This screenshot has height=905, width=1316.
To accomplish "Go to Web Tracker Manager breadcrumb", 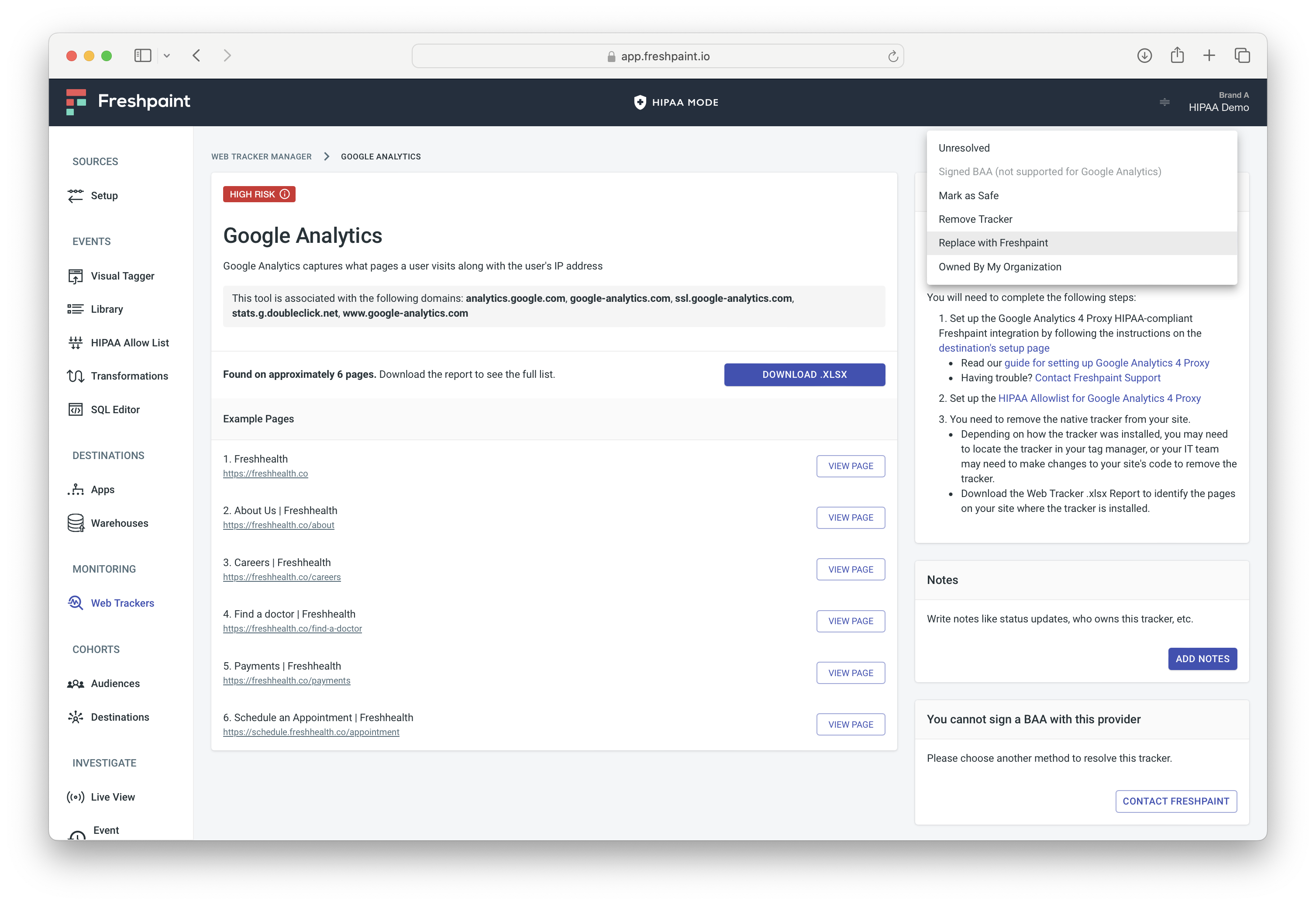I will coord(261,156).
